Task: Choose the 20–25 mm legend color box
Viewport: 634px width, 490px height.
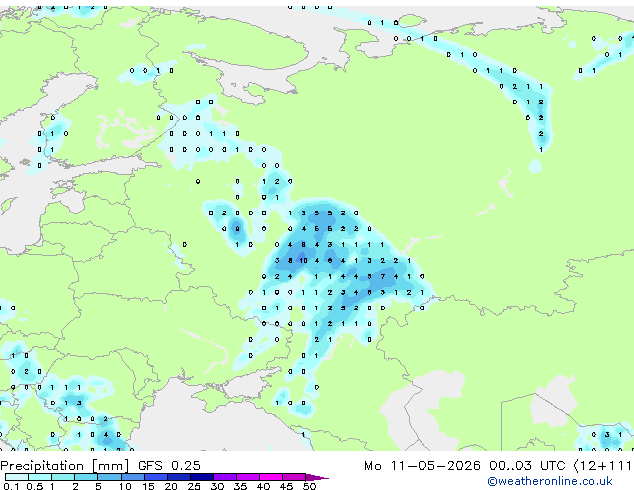Action: coord(179,477)
